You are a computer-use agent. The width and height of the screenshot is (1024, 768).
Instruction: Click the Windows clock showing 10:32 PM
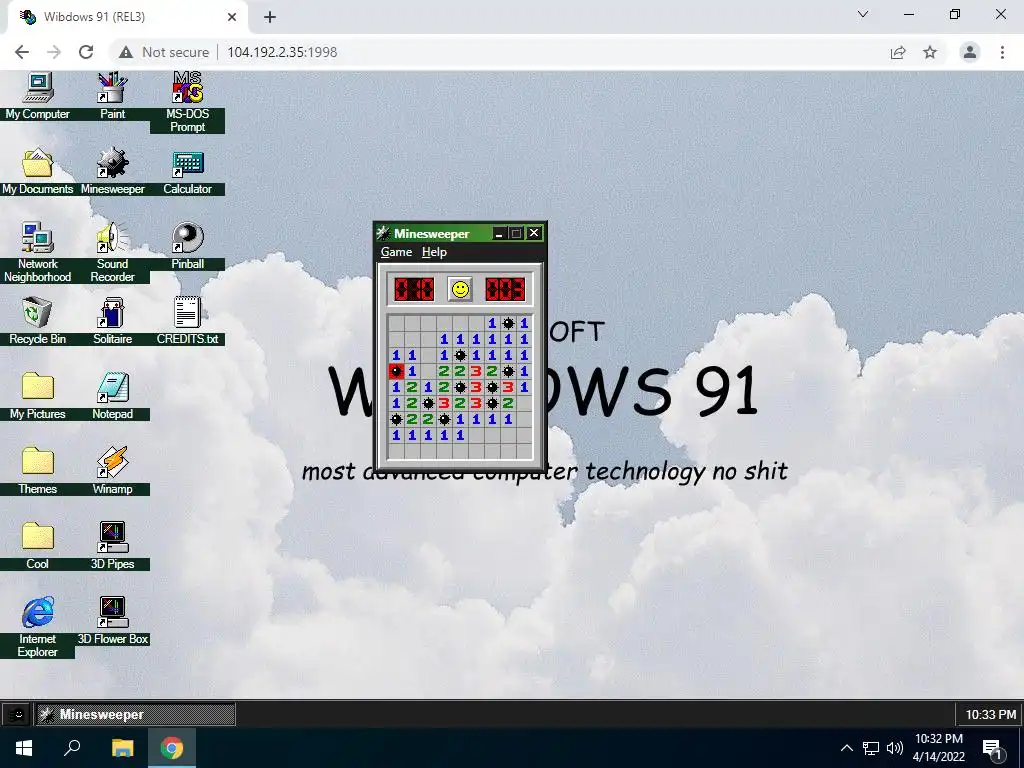coord(938,748)
